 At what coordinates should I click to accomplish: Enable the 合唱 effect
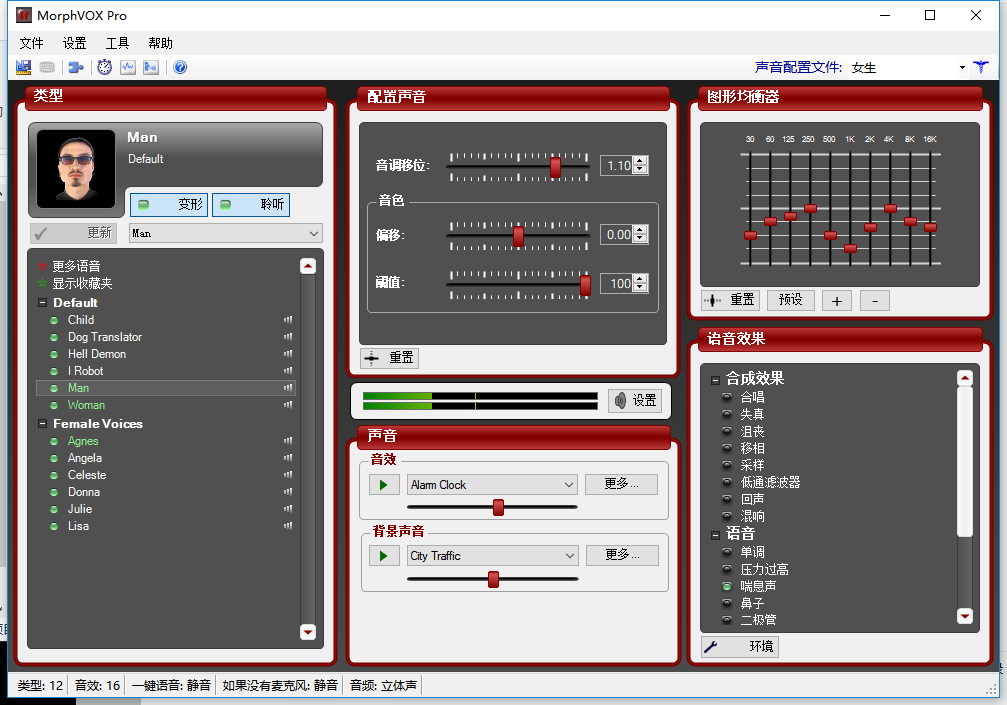click(x=727, y=397)
